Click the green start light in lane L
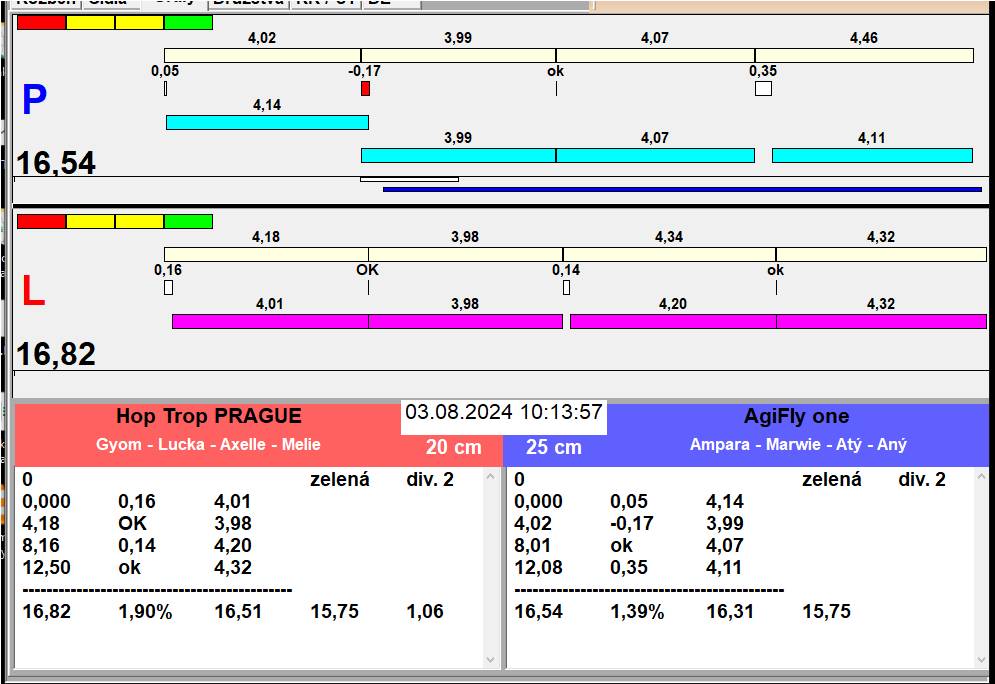This screenshot has height=684, width=995. [x=188, y=221]
